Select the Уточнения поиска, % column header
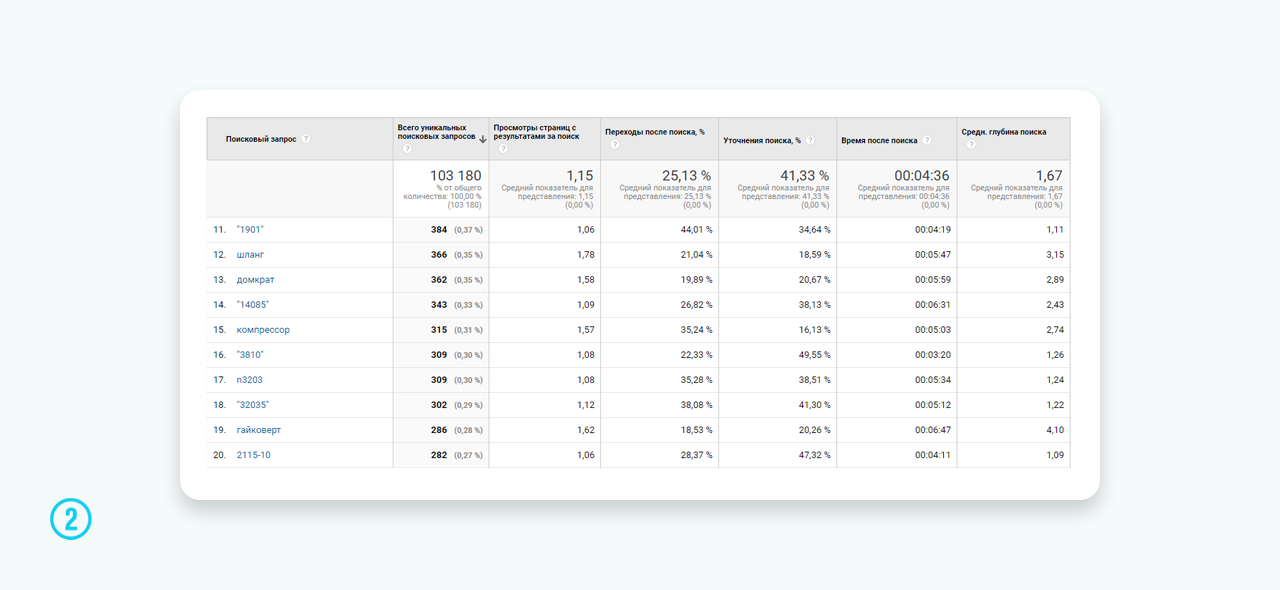The height and width of the screenshot is (590, 1280). (762, 140)
